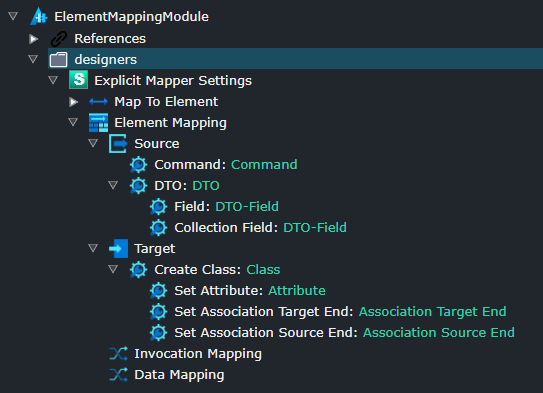Image resolution: width=543 pixels, height=393 pixels.
Task: Collapse the designers folder
Action: click(x=33, y=59)
